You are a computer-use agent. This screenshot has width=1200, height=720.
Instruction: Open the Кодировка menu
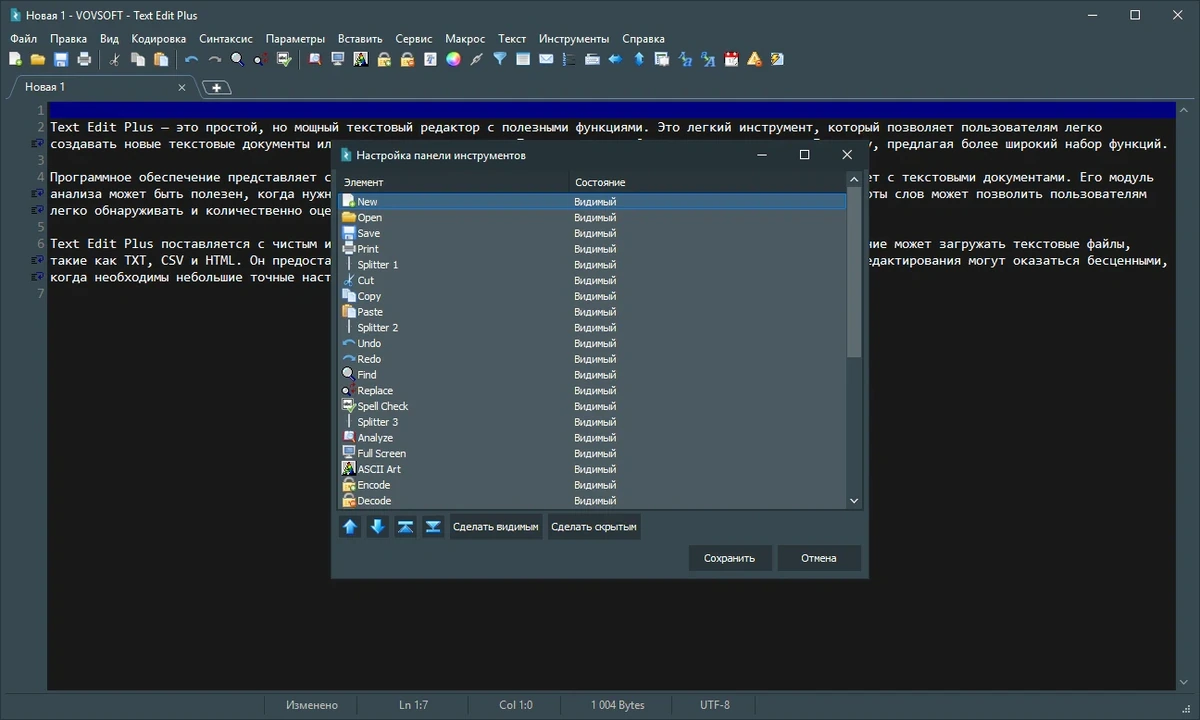click(158, 39)
